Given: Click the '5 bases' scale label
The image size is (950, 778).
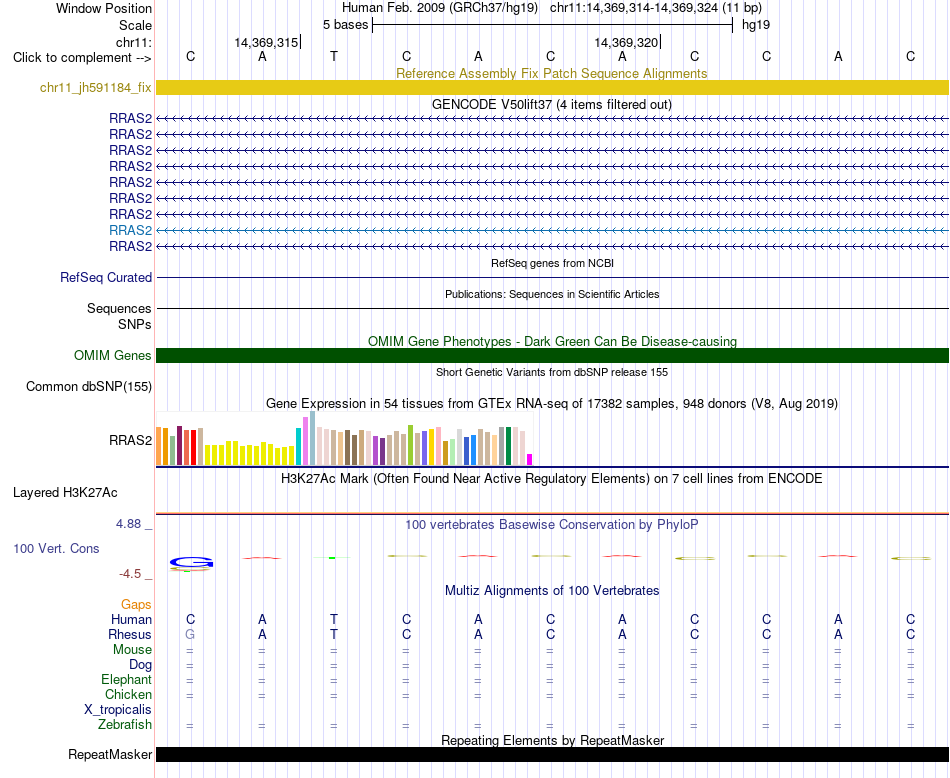Looking at the screenshot, I should click(345, 25).
